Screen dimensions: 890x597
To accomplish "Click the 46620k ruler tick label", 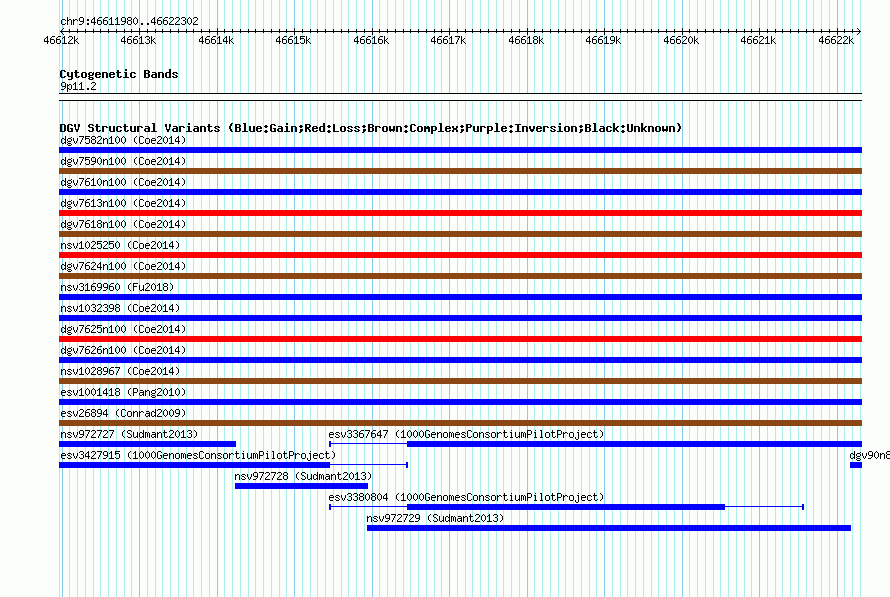I will tap(681, 40).
